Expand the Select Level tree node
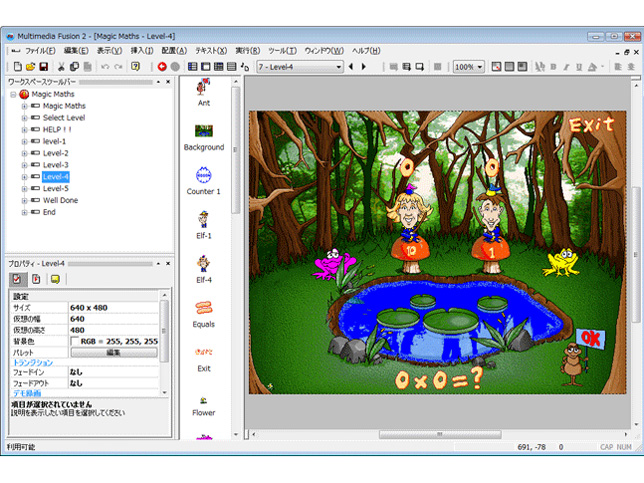 24,118
